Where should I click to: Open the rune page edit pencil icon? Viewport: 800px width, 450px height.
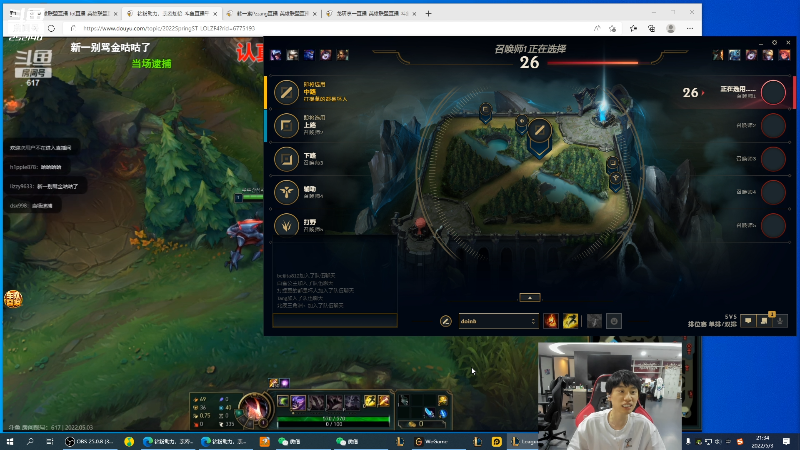click(x=445, y=321)
